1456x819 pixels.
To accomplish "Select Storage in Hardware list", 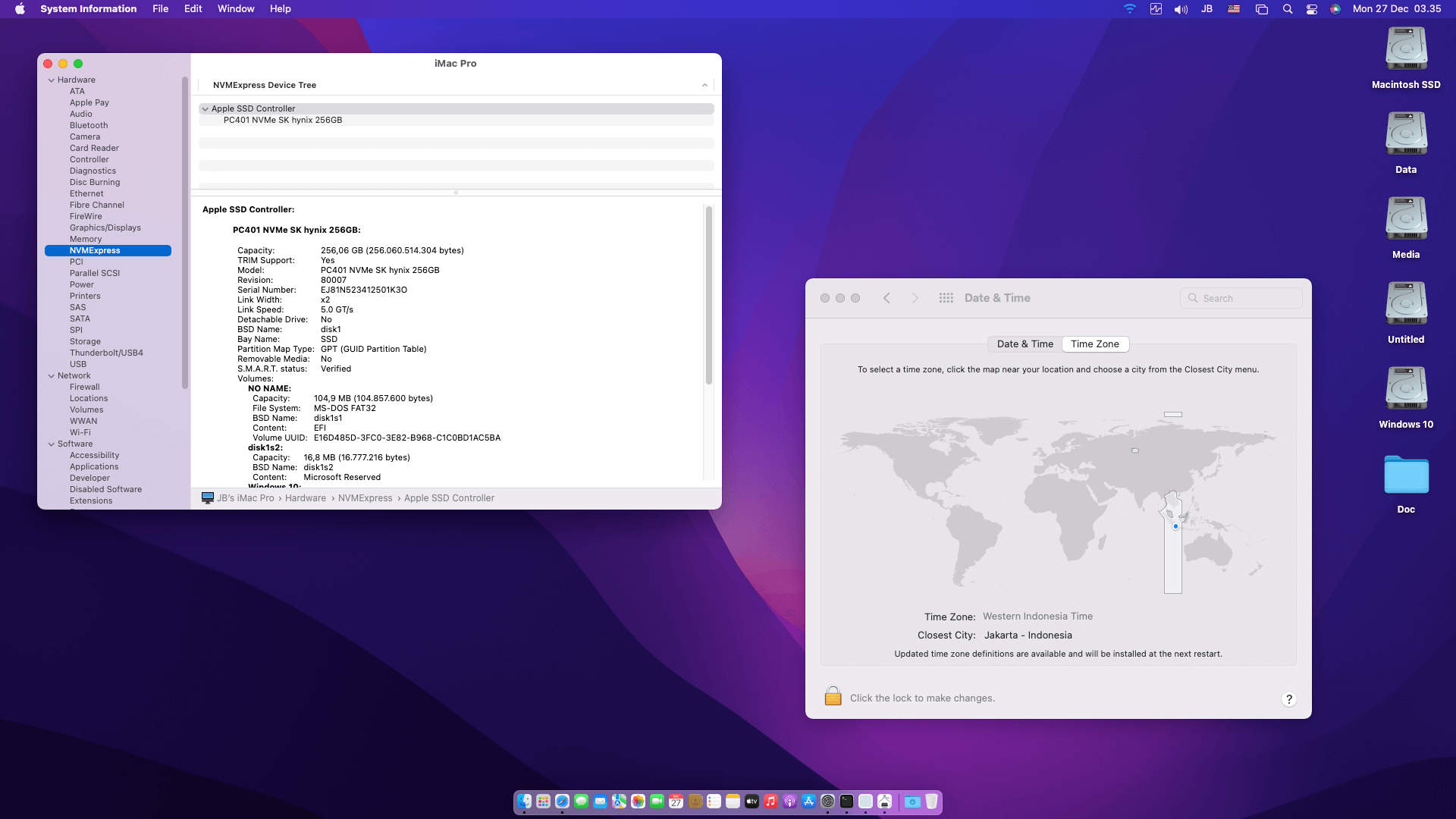I will coord(85,341).
